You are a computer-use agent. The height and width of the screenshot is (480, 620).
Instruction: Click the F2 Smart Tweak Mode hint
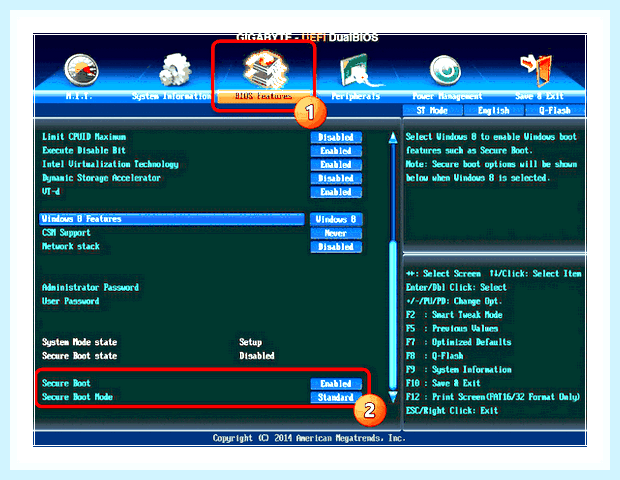click(454, 315)
